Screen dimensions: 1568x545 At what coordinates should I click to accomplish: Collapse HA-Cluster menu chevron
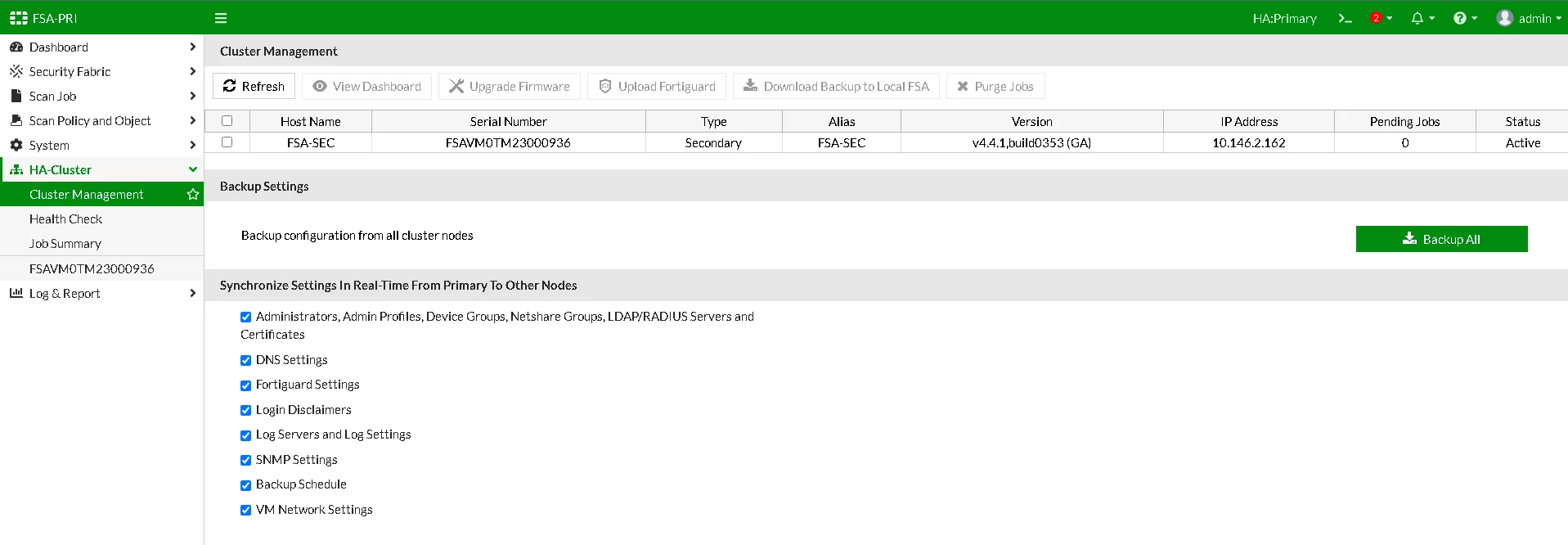pos(193,169)
